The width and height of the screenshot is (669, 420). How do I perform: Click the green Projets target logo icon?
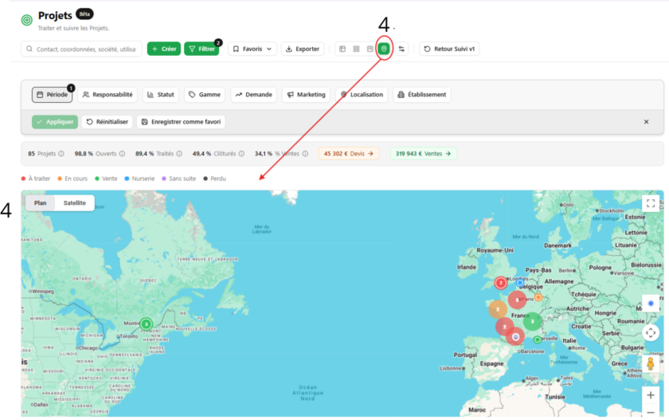coord(26,20)
